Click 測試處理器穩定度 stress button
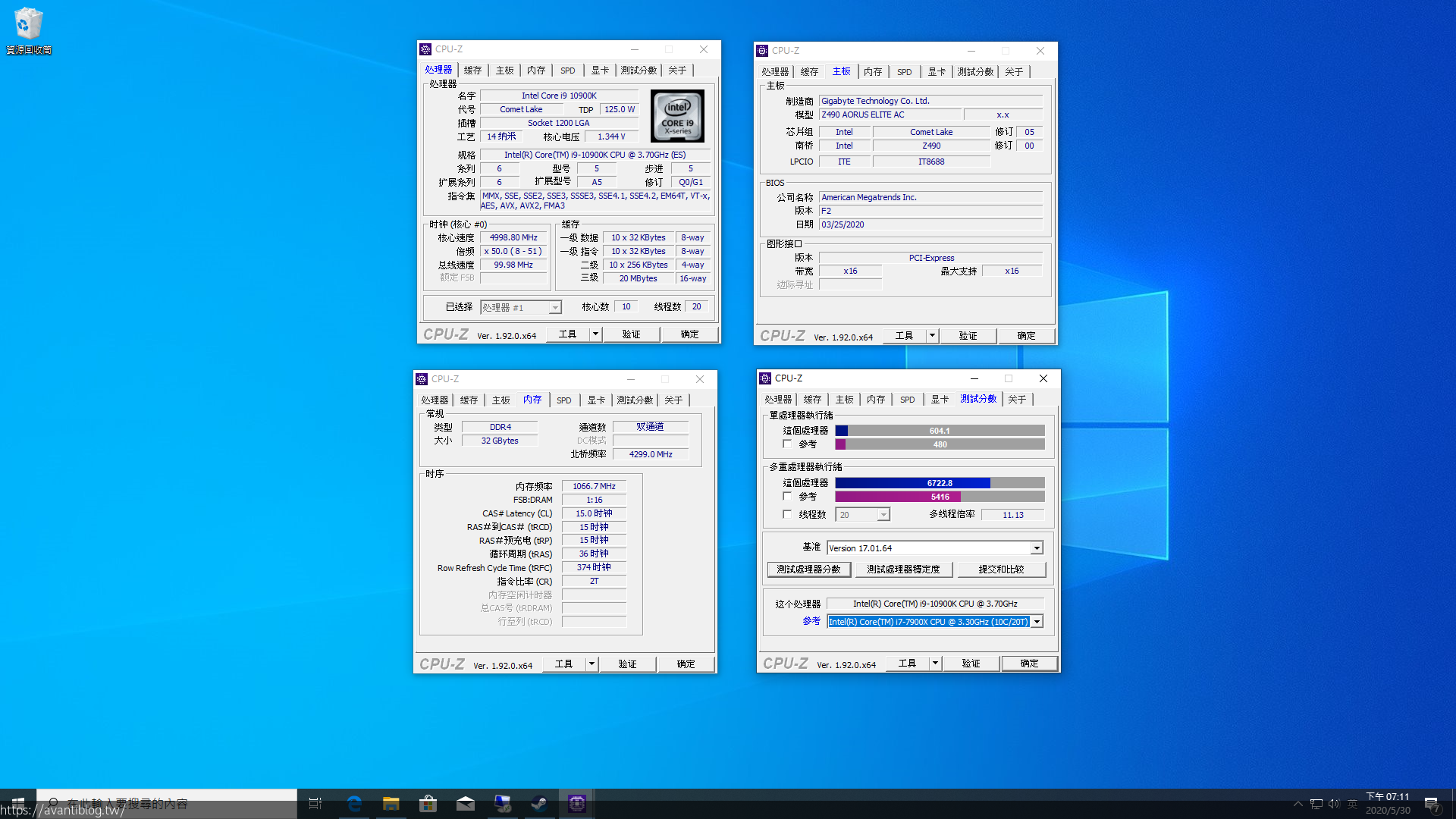1456x819 pixels. pos(904,570)
